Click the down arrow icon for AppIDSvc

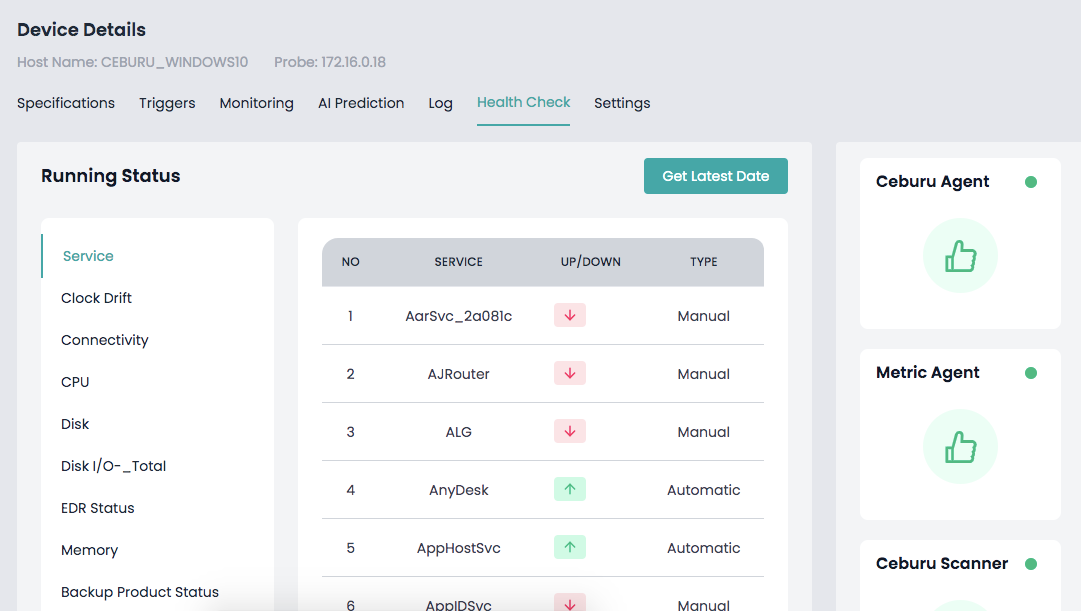point(569,602)
